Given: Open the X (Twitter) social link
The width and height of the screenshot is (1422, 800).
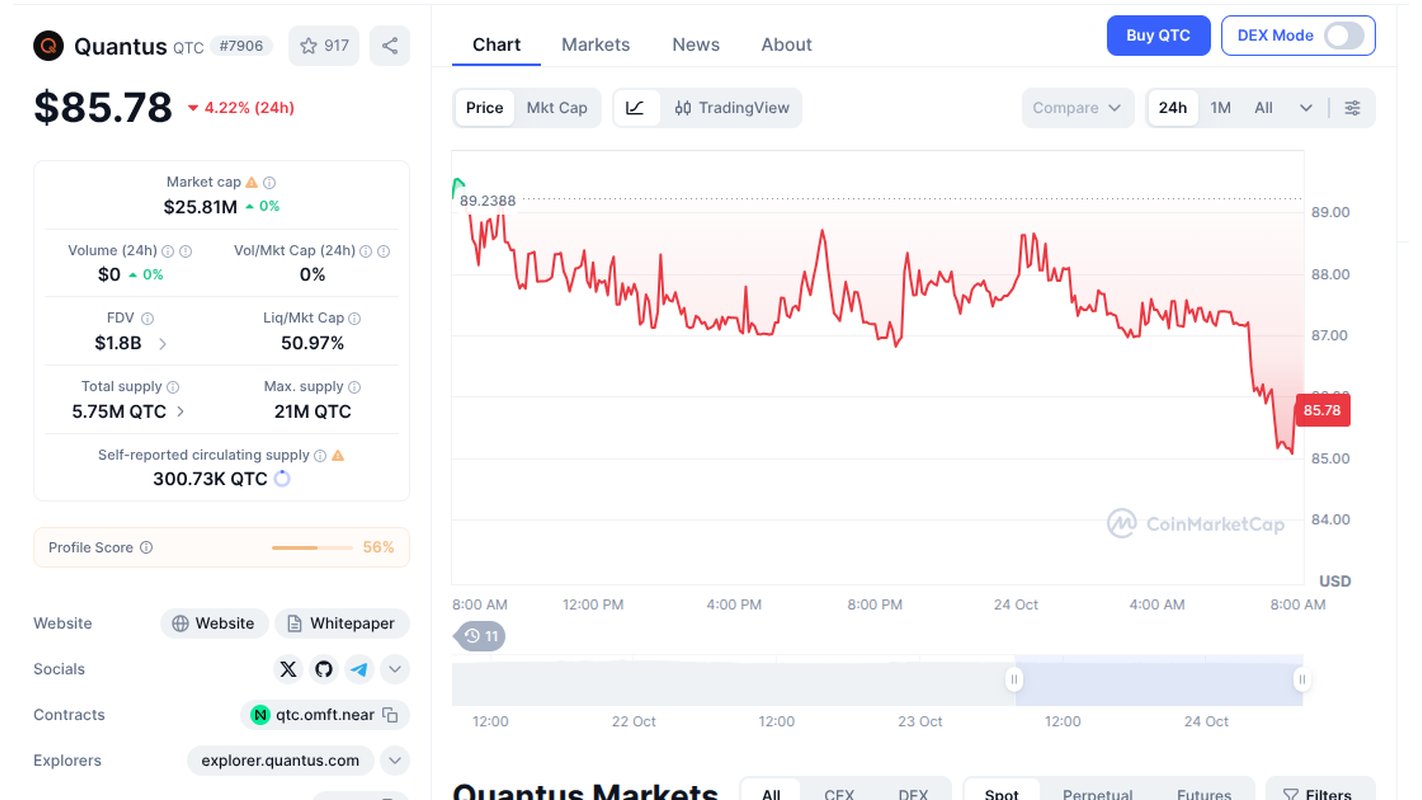Looking at the screenshot, I should click(x=288, y=669).
